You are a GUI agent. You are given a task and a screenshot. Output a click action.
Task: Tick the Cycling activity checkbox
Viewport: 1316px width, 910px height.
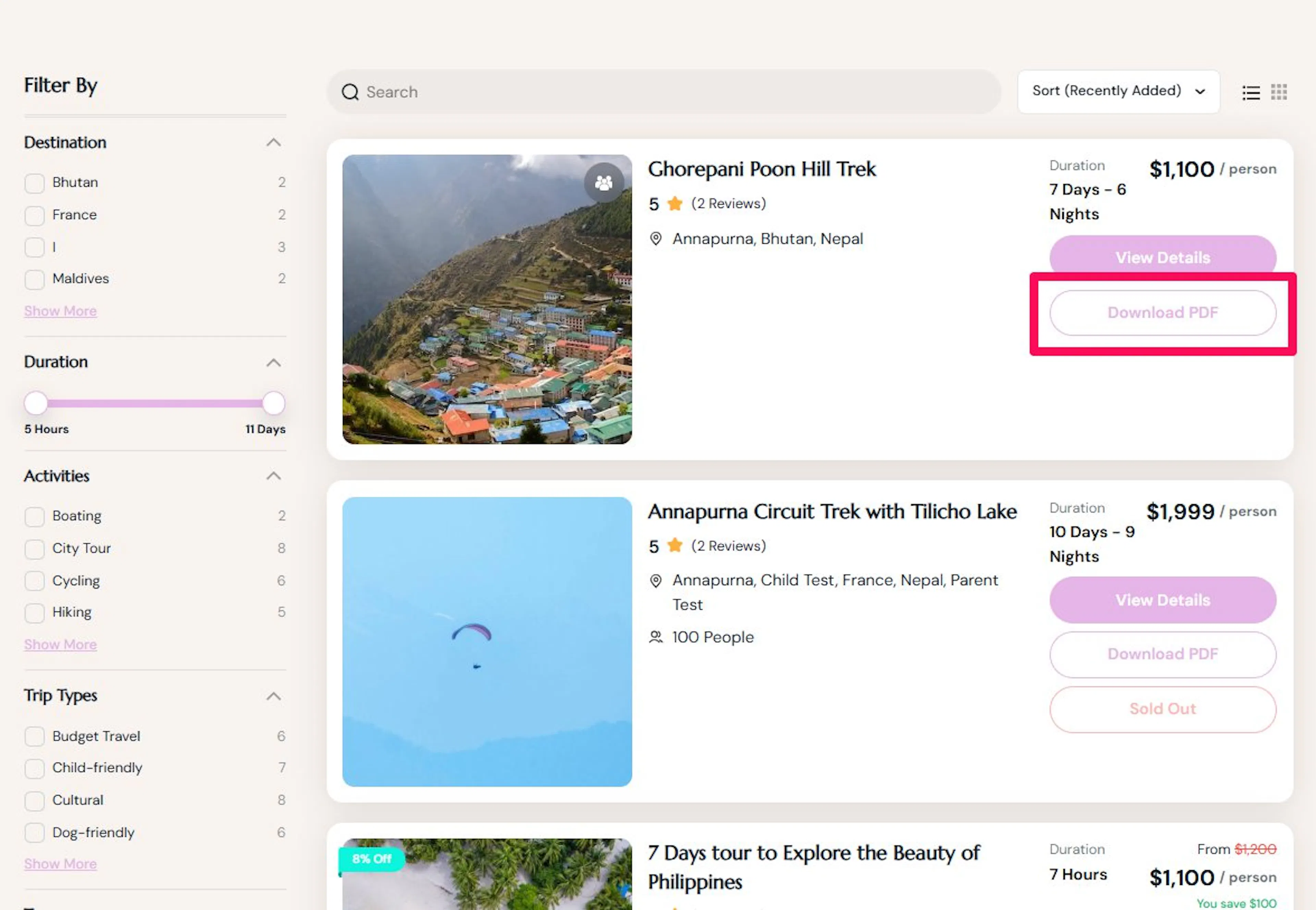(35, 581)
